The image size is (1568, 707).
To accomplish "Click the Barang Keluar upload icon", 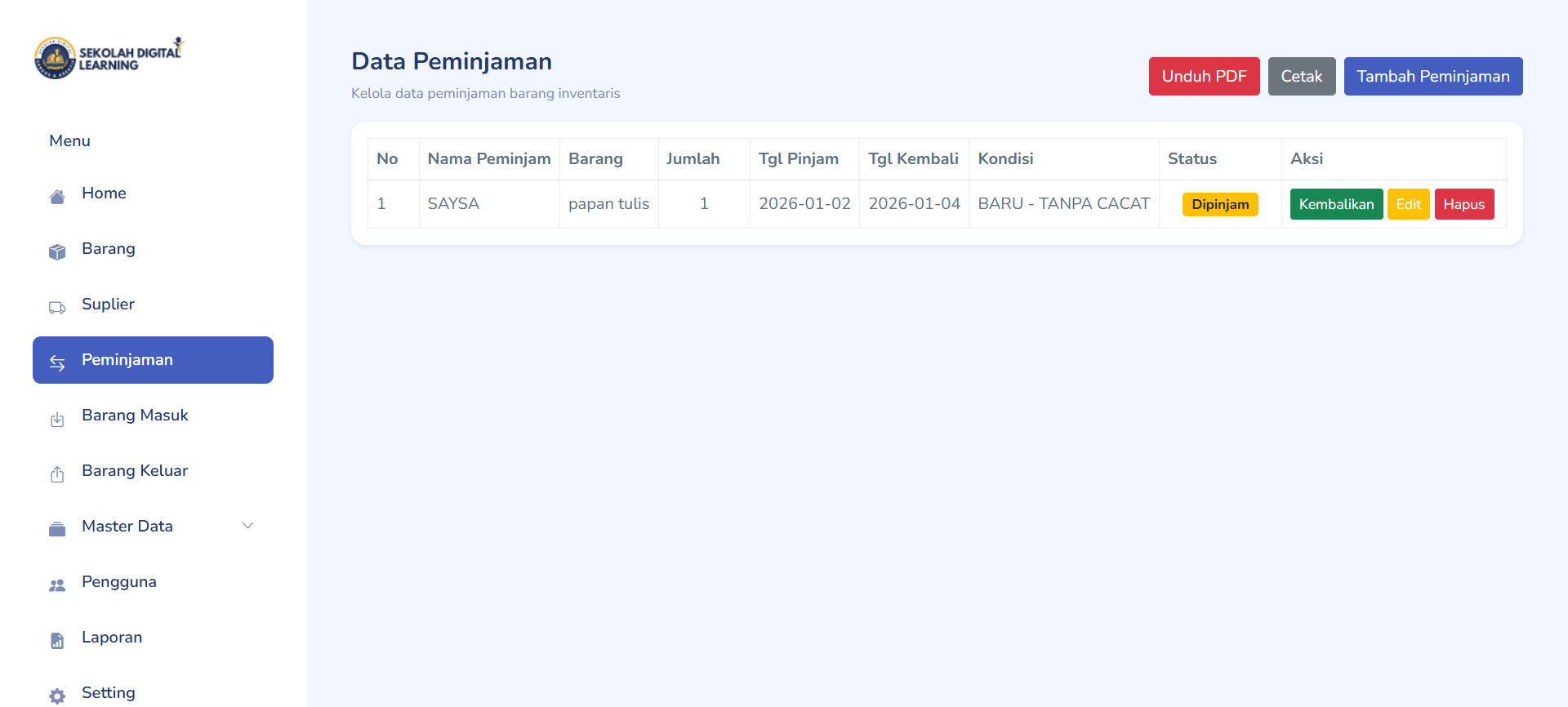I will pos(57,474).
